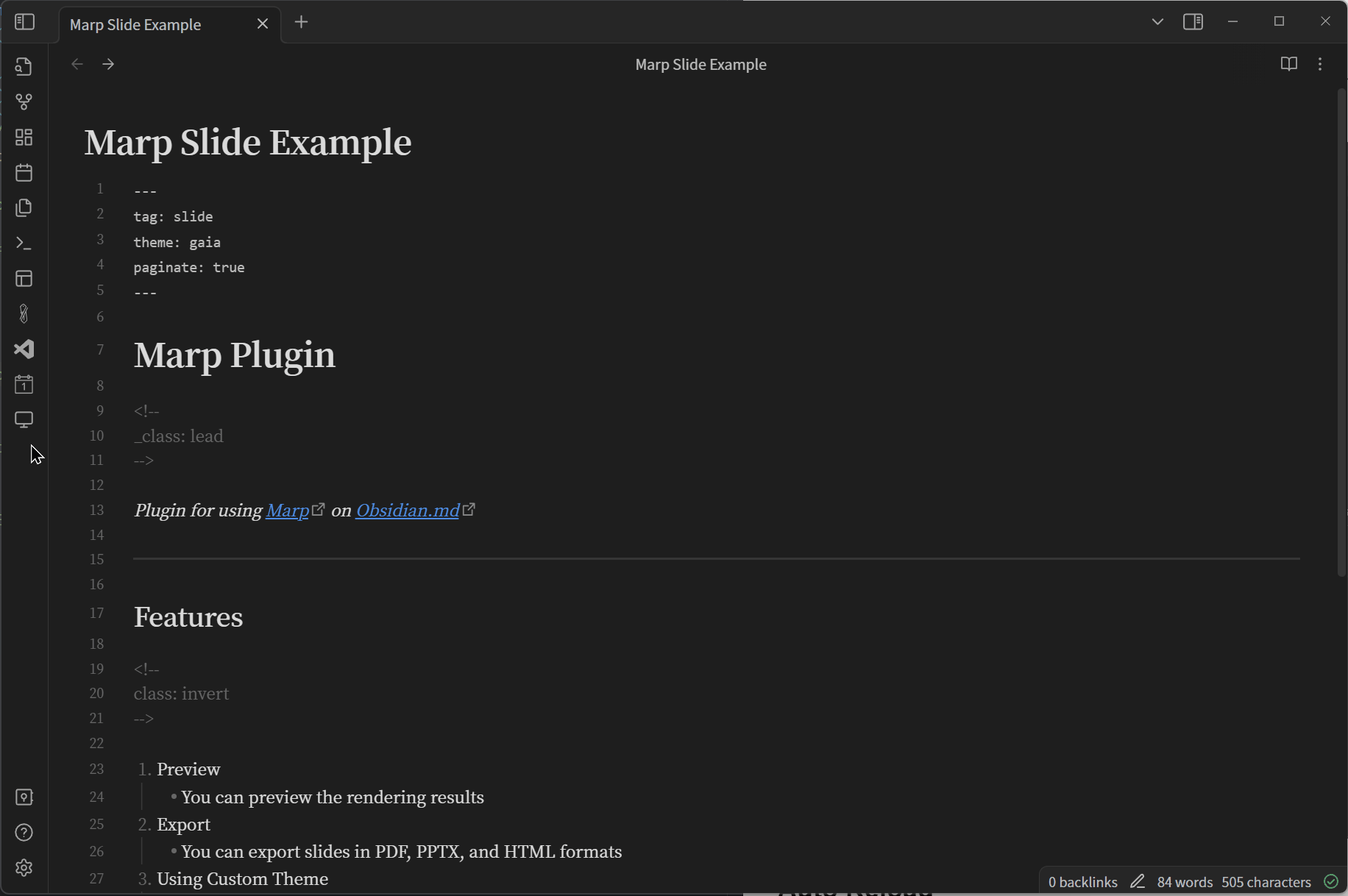Open the vault switcher icon
1348x896 pixels.
point(24,797)
